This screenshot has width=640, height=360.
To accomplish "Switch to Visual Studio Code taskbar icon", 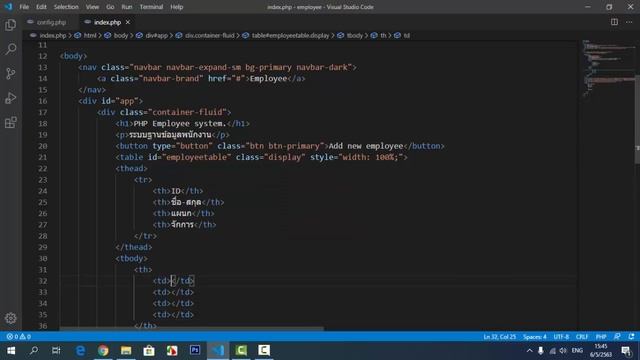I will click(x=218, y=351).
